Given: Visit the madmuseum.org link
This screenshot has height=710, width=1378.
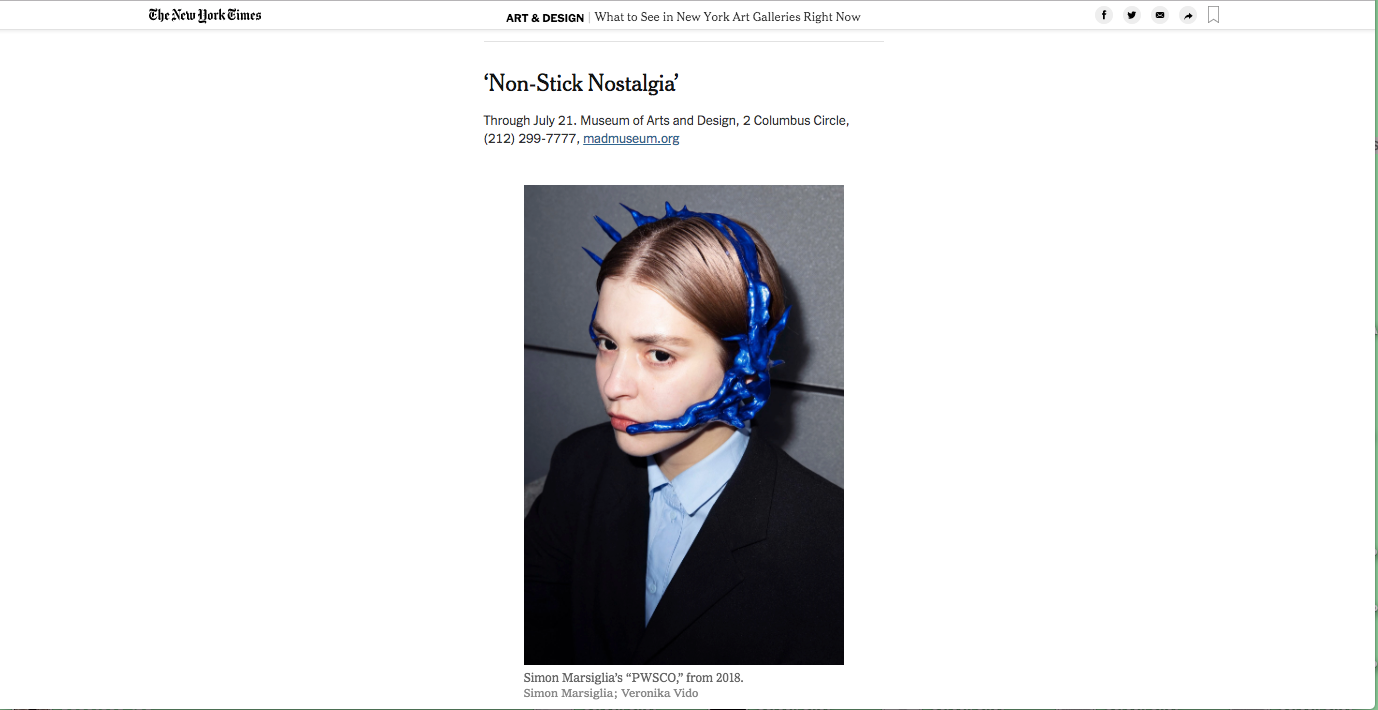Looking at the screenshot, I should point(631,139).
